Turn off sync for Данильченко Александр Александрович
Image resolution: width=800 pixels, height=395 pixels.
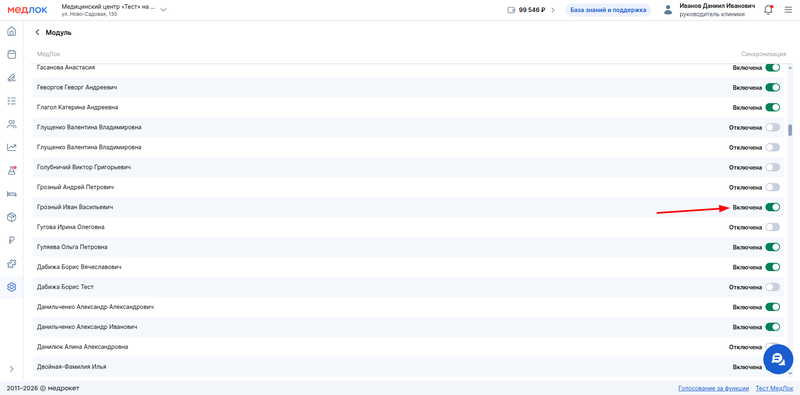pos(772,307)
